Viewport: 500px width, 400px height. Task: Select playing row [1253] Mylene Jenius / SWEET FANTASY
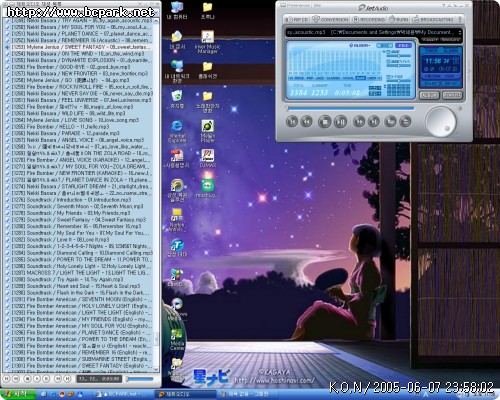[x=79, y=47]
